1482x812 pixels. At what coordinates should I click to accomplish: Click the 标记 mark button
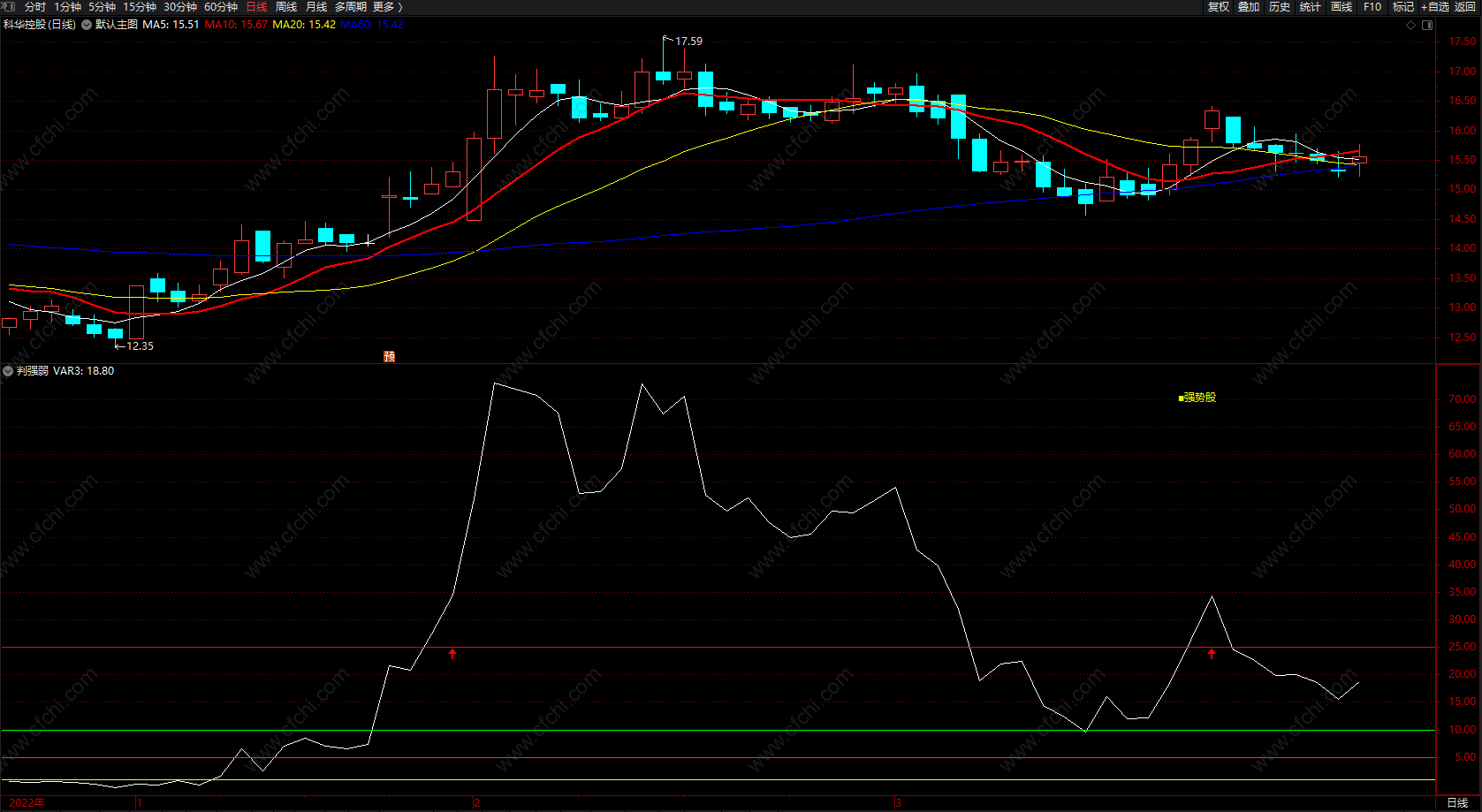(1403, 7)
